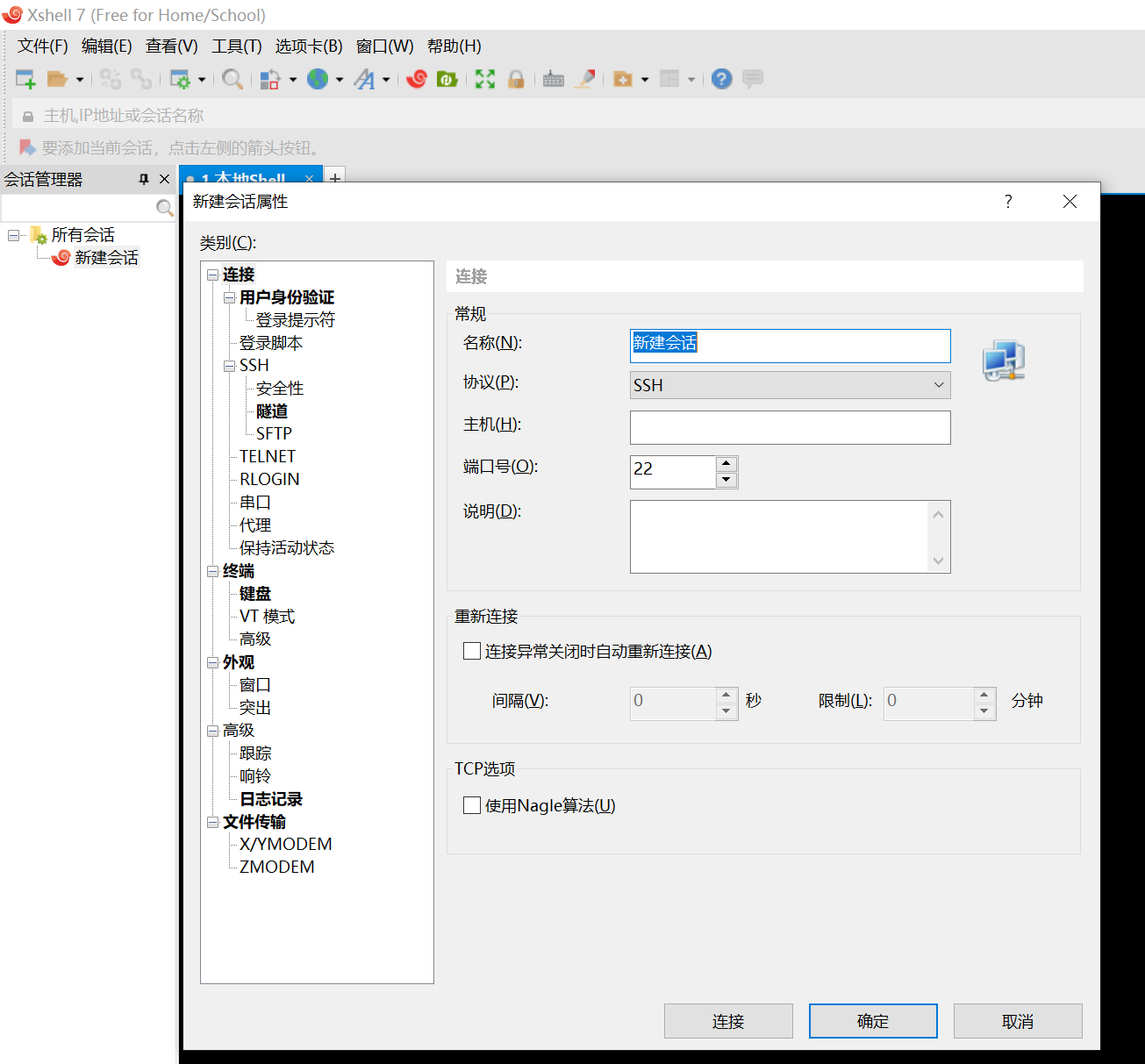Click the blue Help question icon
Viewport: 1145px width, 1064px height.
coord(721,79)
